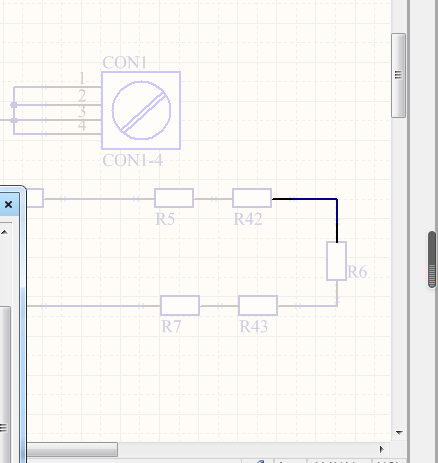Select the CON1 connector symbol

[141, 110]
